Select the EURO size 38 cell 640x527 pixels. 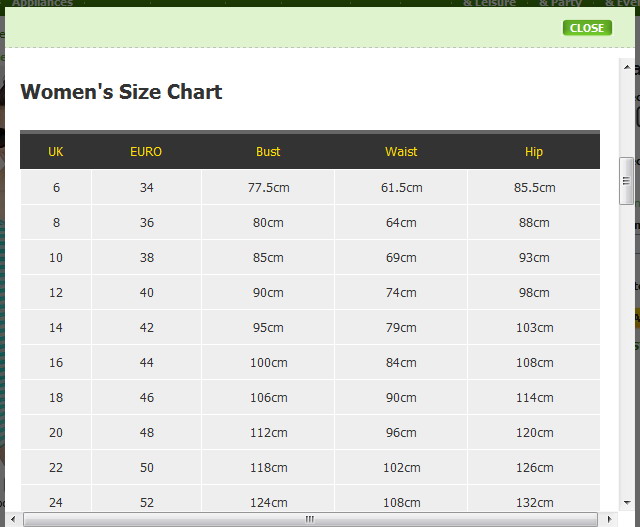coord(147,258)
